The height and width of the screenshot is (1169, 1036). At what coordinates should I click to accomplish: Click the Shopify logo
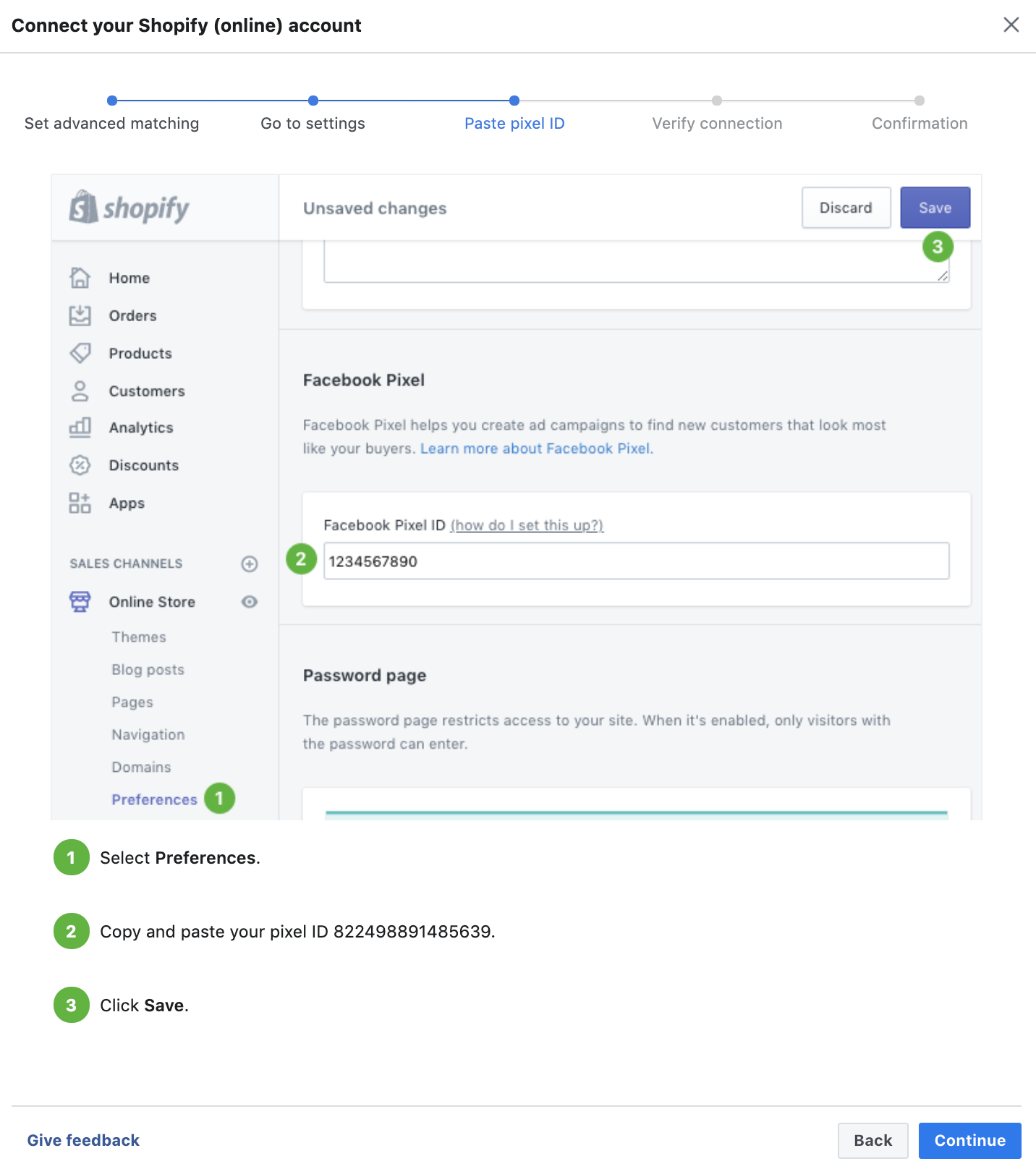tap(129, 208)
